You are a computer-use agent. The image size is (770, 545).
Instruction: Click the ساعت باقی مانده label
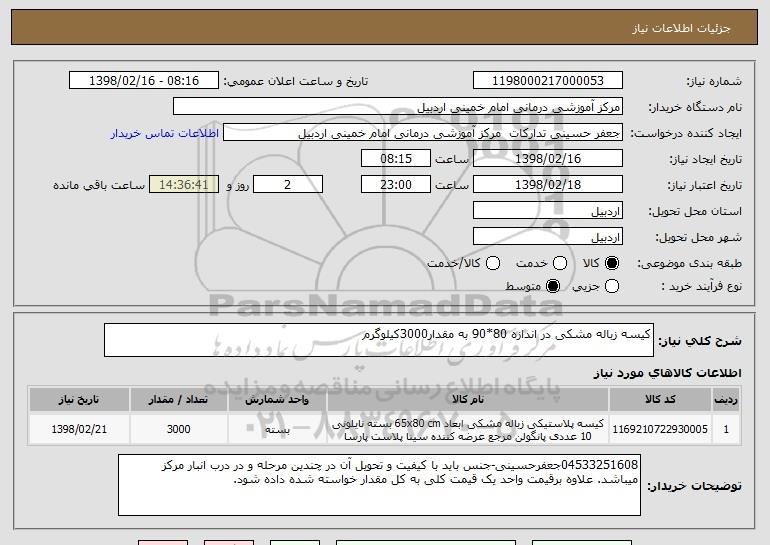pos(99,185)
